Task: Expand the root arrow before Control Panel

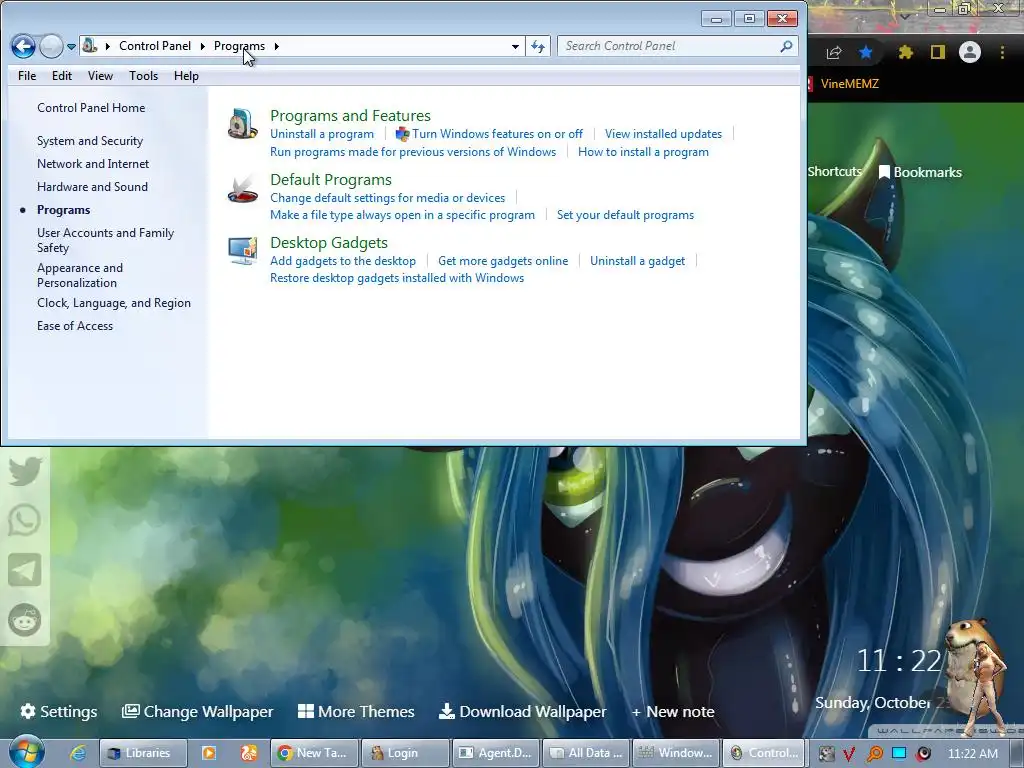Action: [x=108, y=46]
